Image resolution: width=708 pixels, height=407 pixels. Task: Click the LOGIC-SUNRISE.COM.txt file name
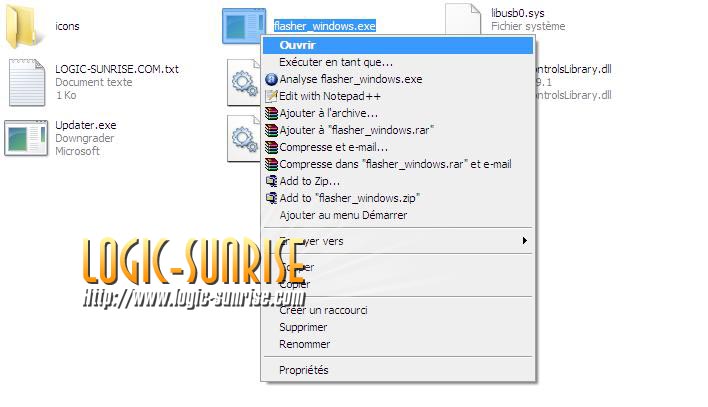coord(117,69)
